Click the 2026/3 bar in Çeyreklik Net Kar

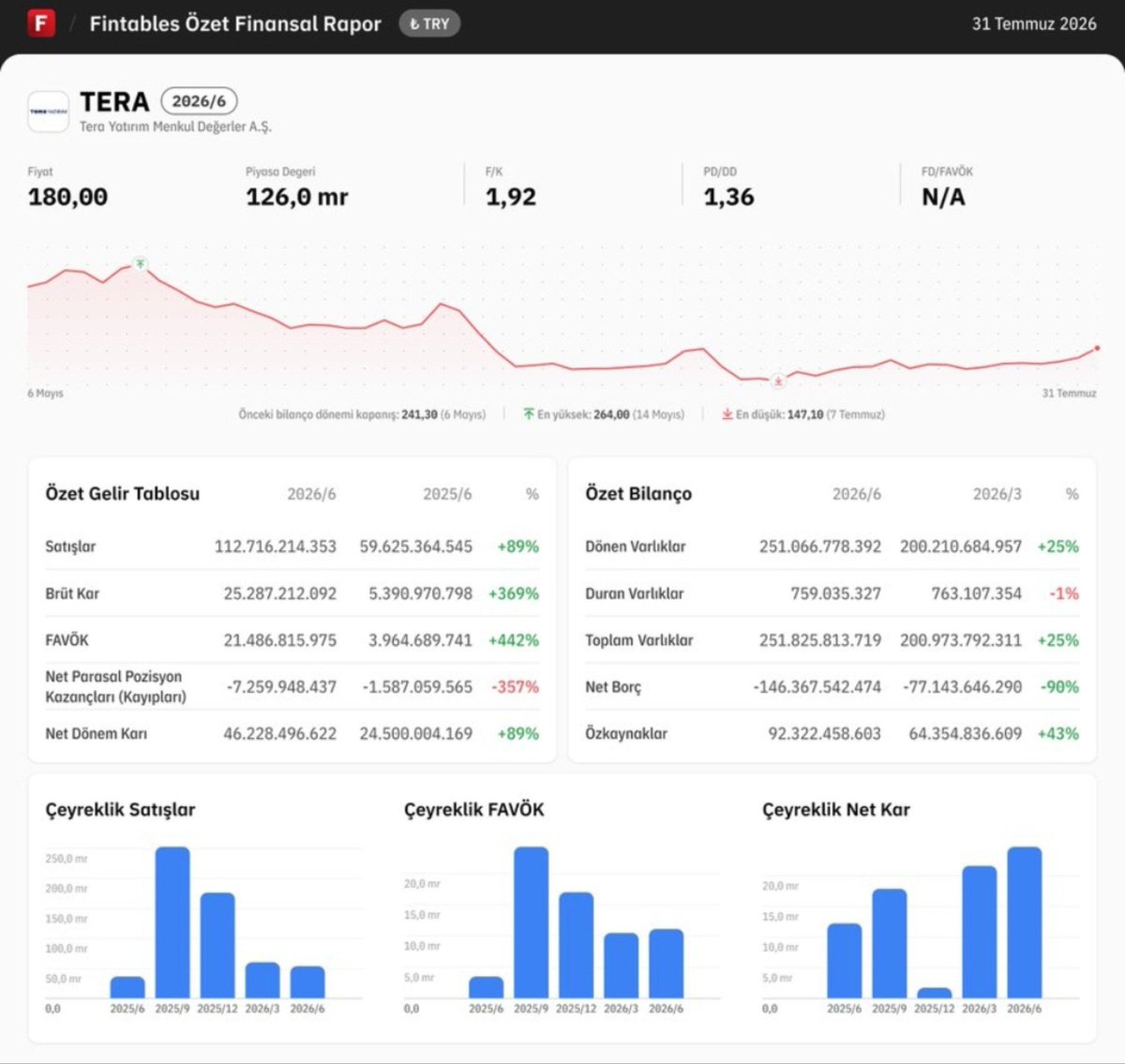980,932
